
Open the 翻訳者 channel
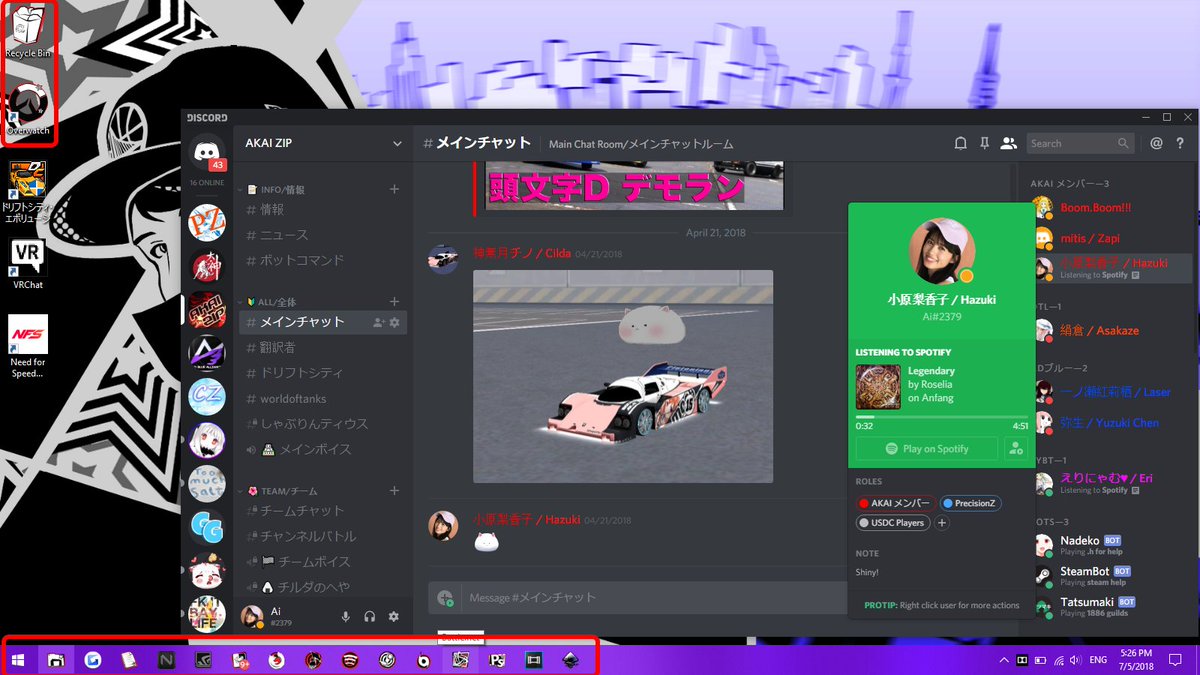point(323,347)
